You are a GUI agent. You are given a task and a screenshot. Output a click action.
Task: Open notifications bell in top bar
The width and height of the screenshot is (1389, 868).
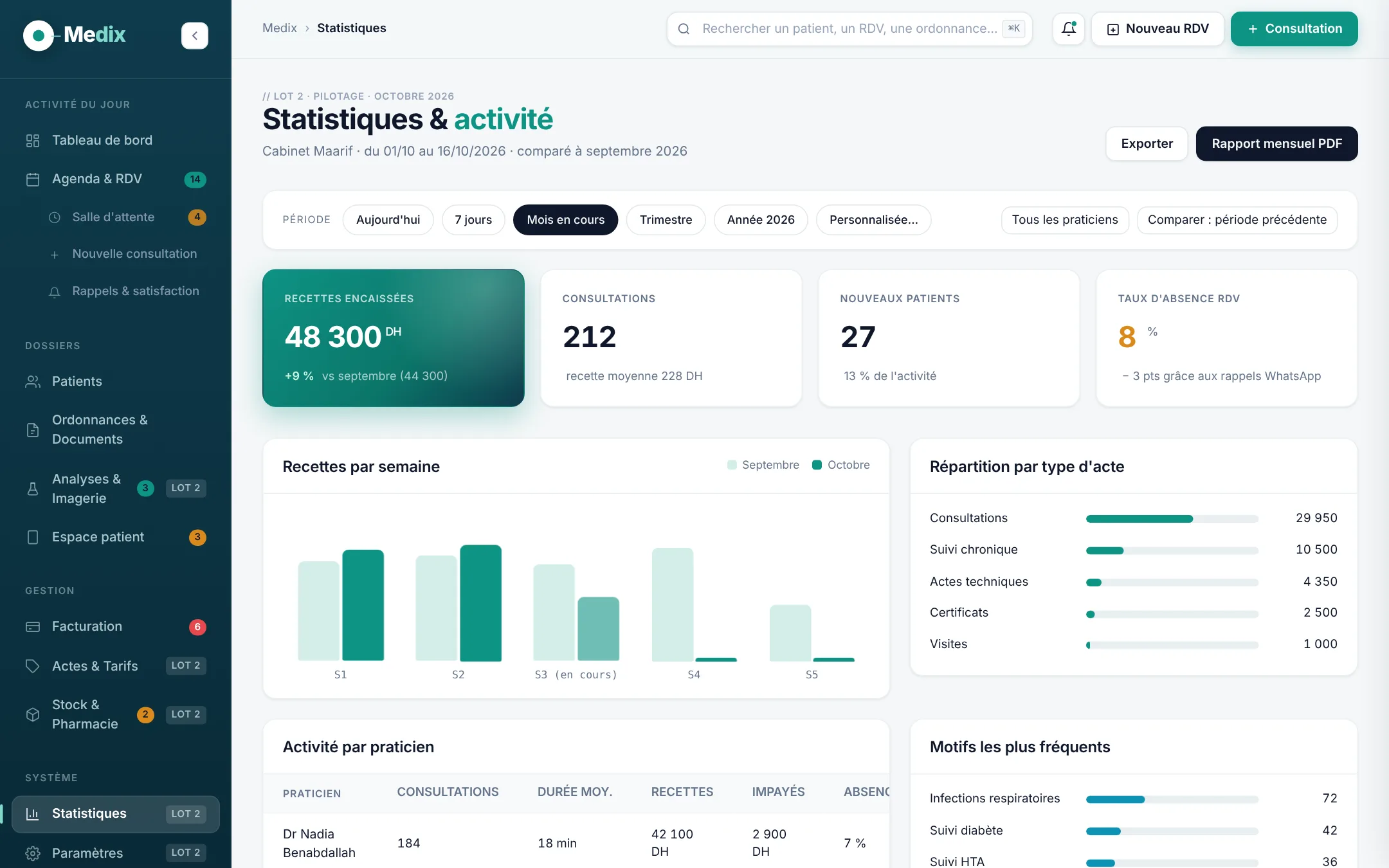click(1069, 29)
